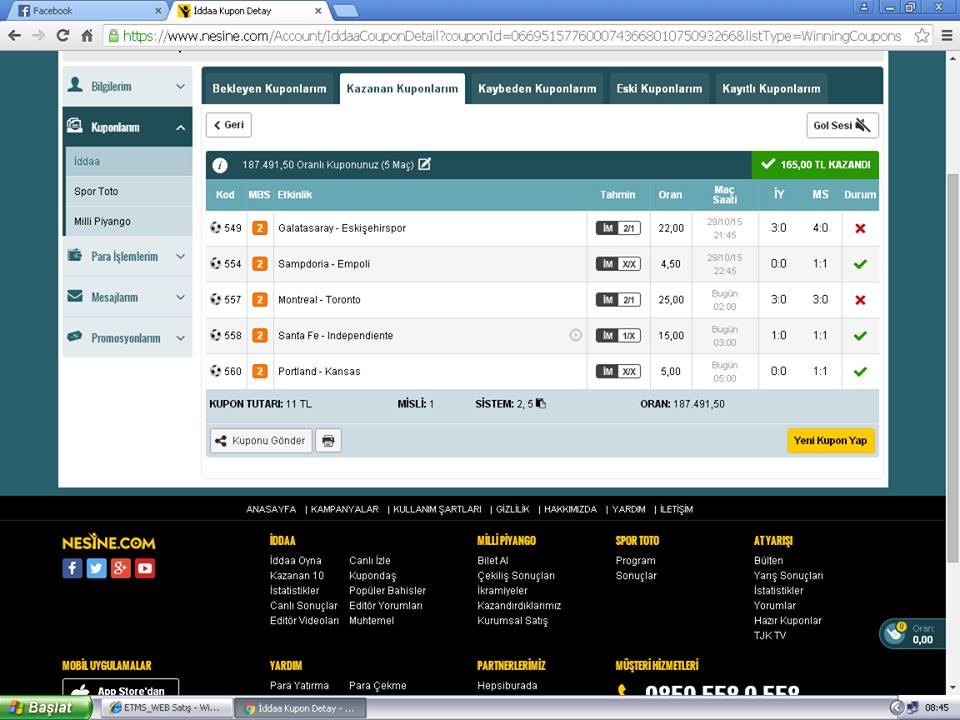Click the system coupon copy icon
Image resolution: width=960 pixels, height=720 pixels.
coord(541,404)
